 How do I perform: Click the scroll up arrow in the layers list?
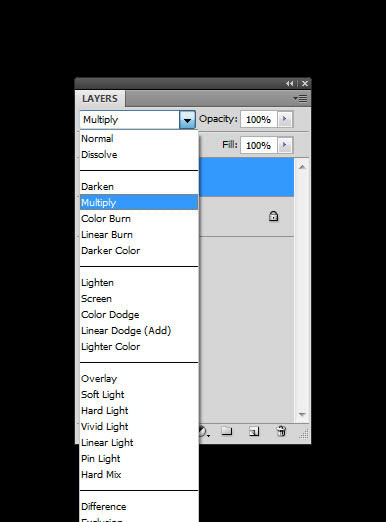[x=302, y=167]
